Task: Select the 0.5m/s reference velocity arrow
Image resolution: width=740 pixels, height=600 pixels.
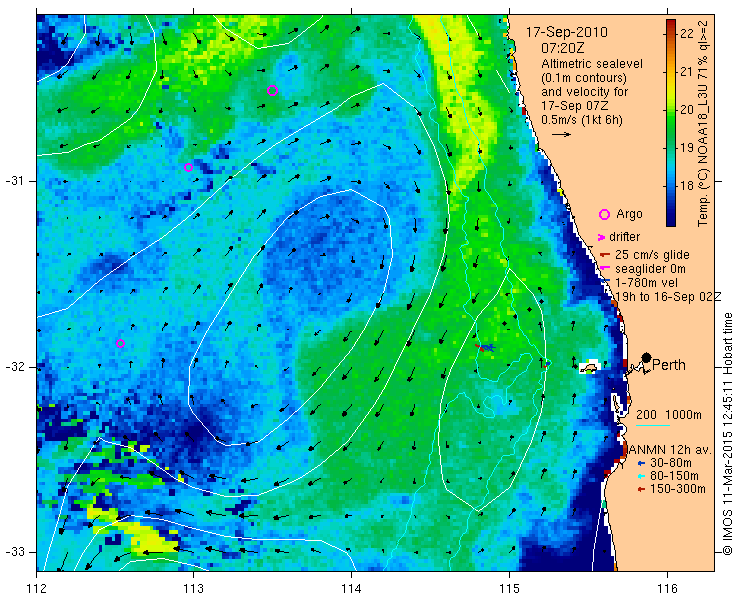Action: [x=562, y=135]
